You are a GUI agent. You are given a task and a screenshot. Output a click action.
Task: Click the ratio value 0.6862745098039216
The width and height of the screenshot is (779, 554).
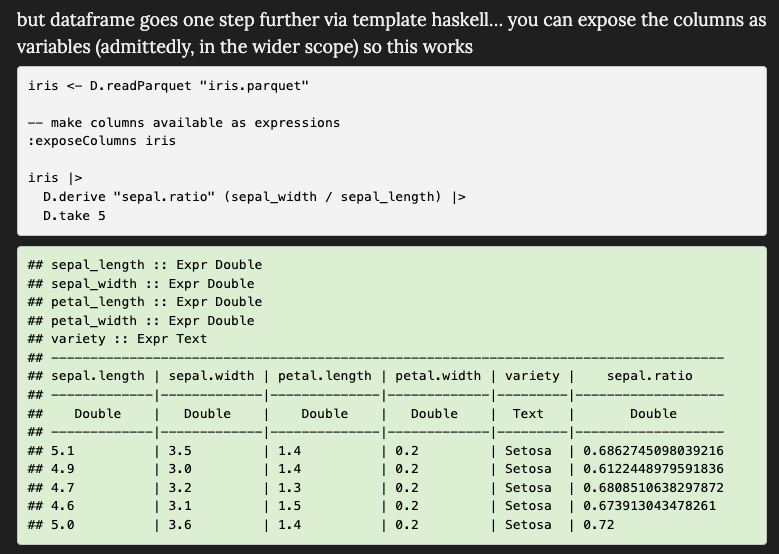pyautogui.click(x=653, y=451)
